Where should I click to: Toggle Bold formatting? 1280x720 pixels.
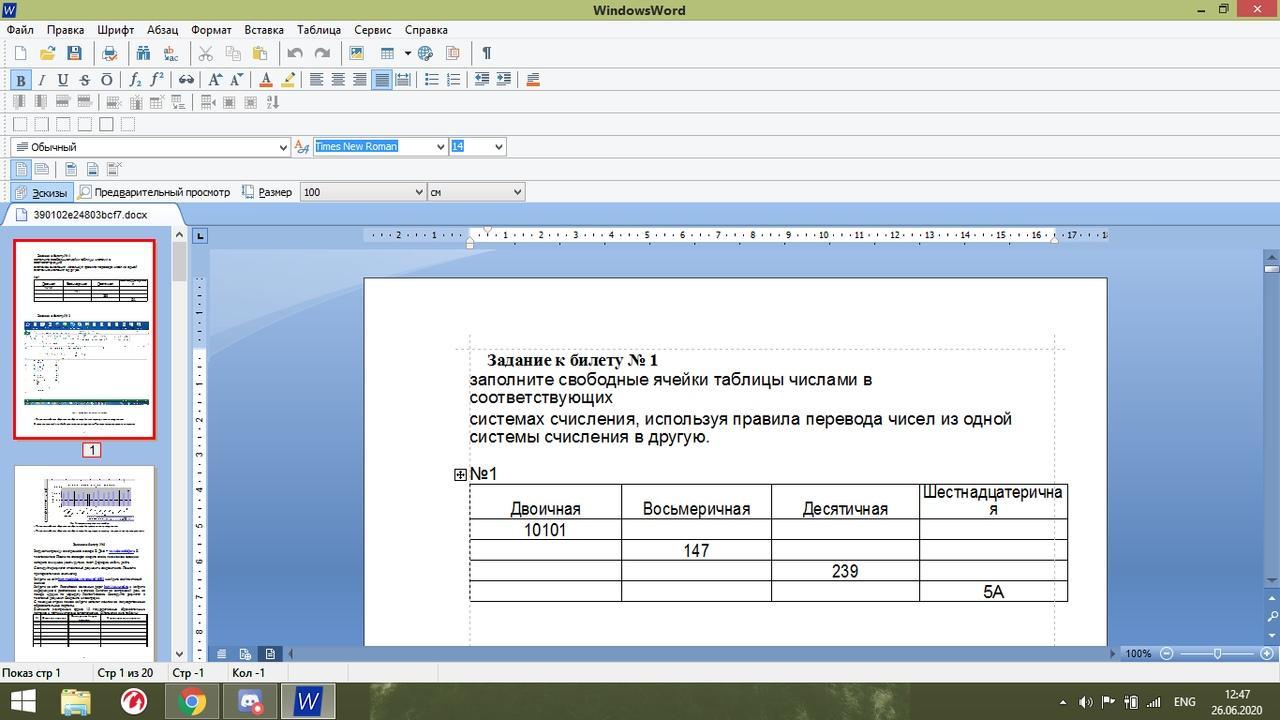click(x=20, y=80)
